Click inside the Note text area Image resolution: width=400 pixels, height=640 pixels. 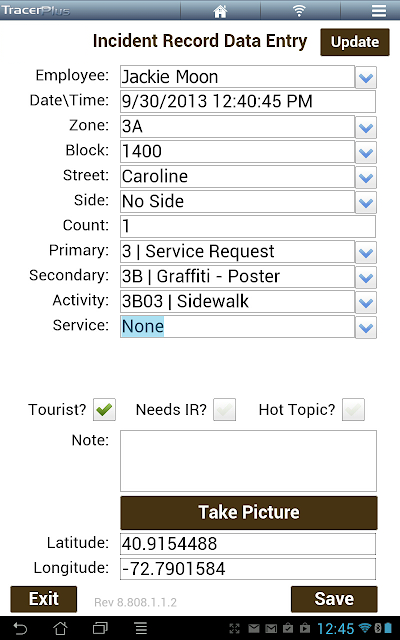pos(248,461)
